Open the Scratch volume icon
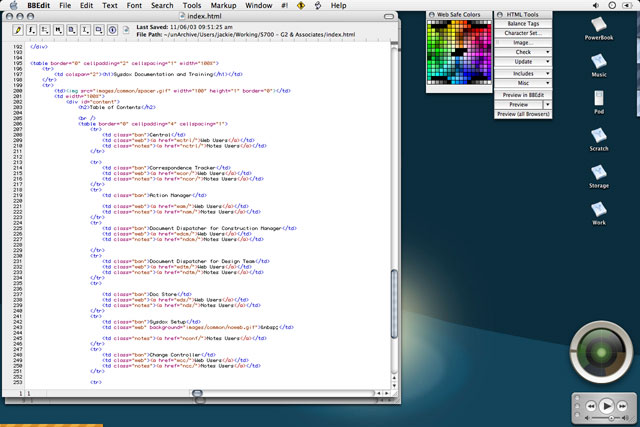640x427 pixels. [598, 136]
